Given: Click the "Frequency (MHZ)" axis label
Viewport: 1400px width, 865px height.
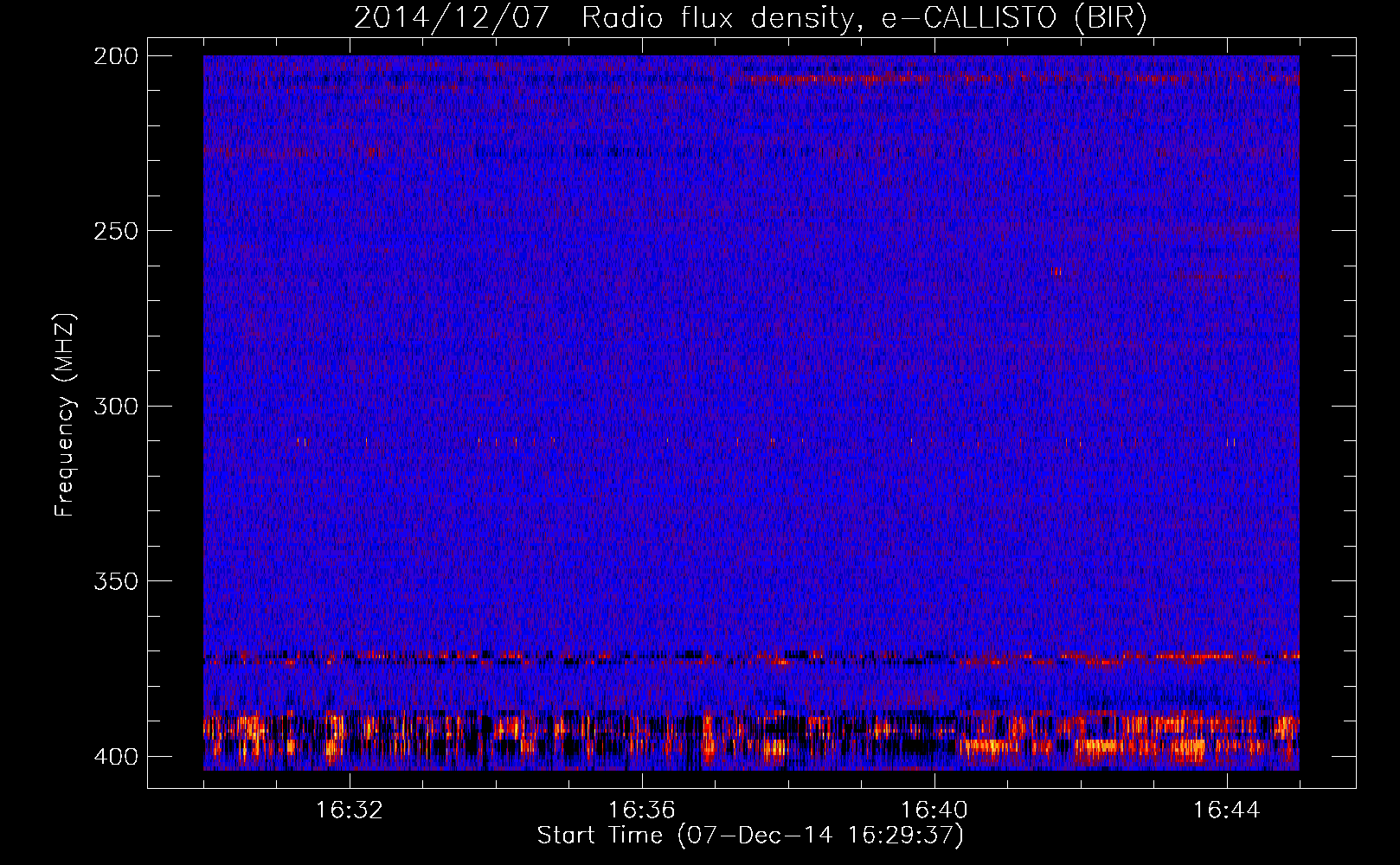Looking at the screenshot, I should (x=65, y=414).
